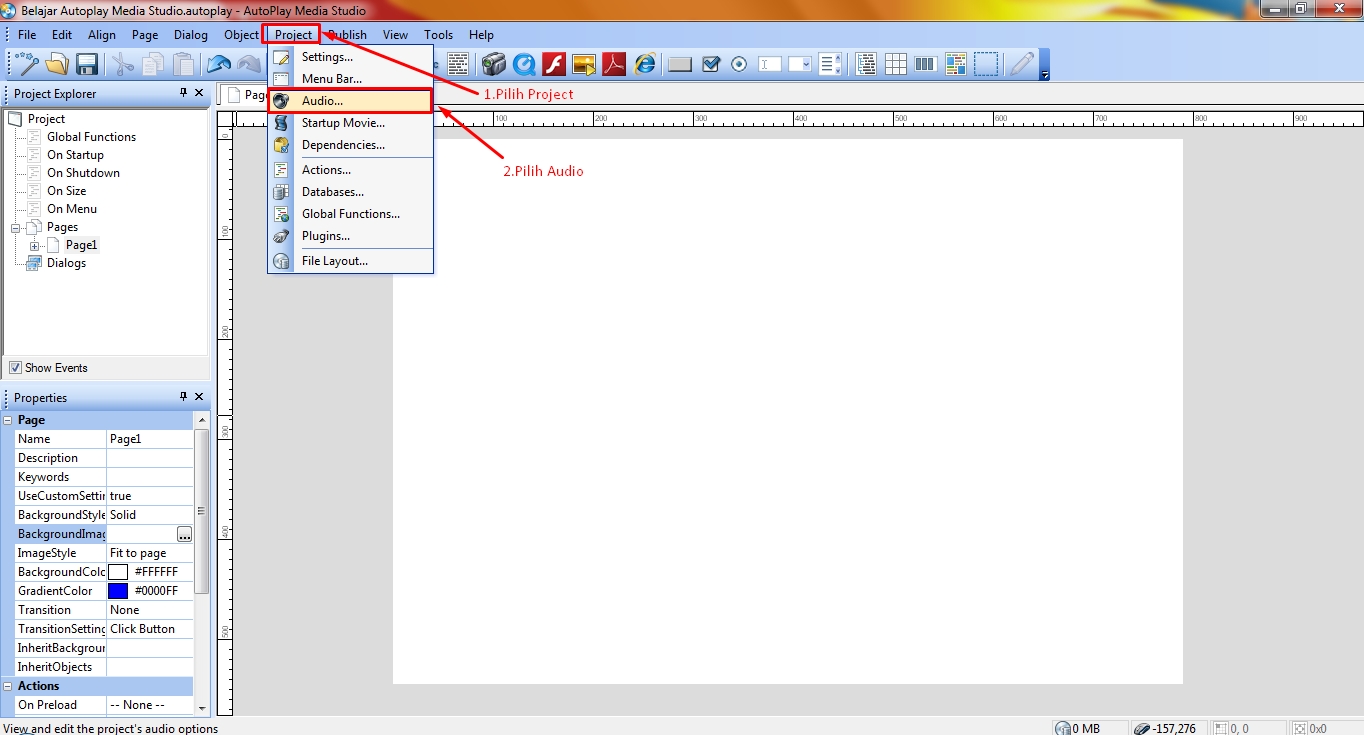Screen dimensions: 1364x735
Task: Open the Publish menu
Action: [347, 35]
